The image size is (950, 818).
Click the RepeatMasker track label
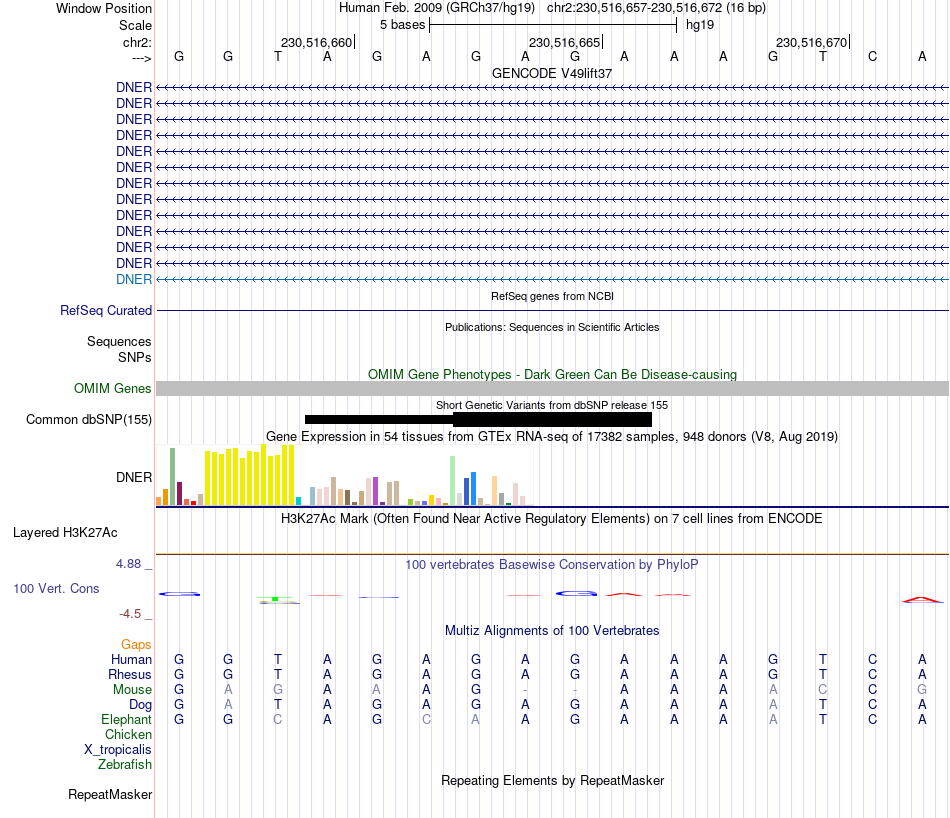110,794
